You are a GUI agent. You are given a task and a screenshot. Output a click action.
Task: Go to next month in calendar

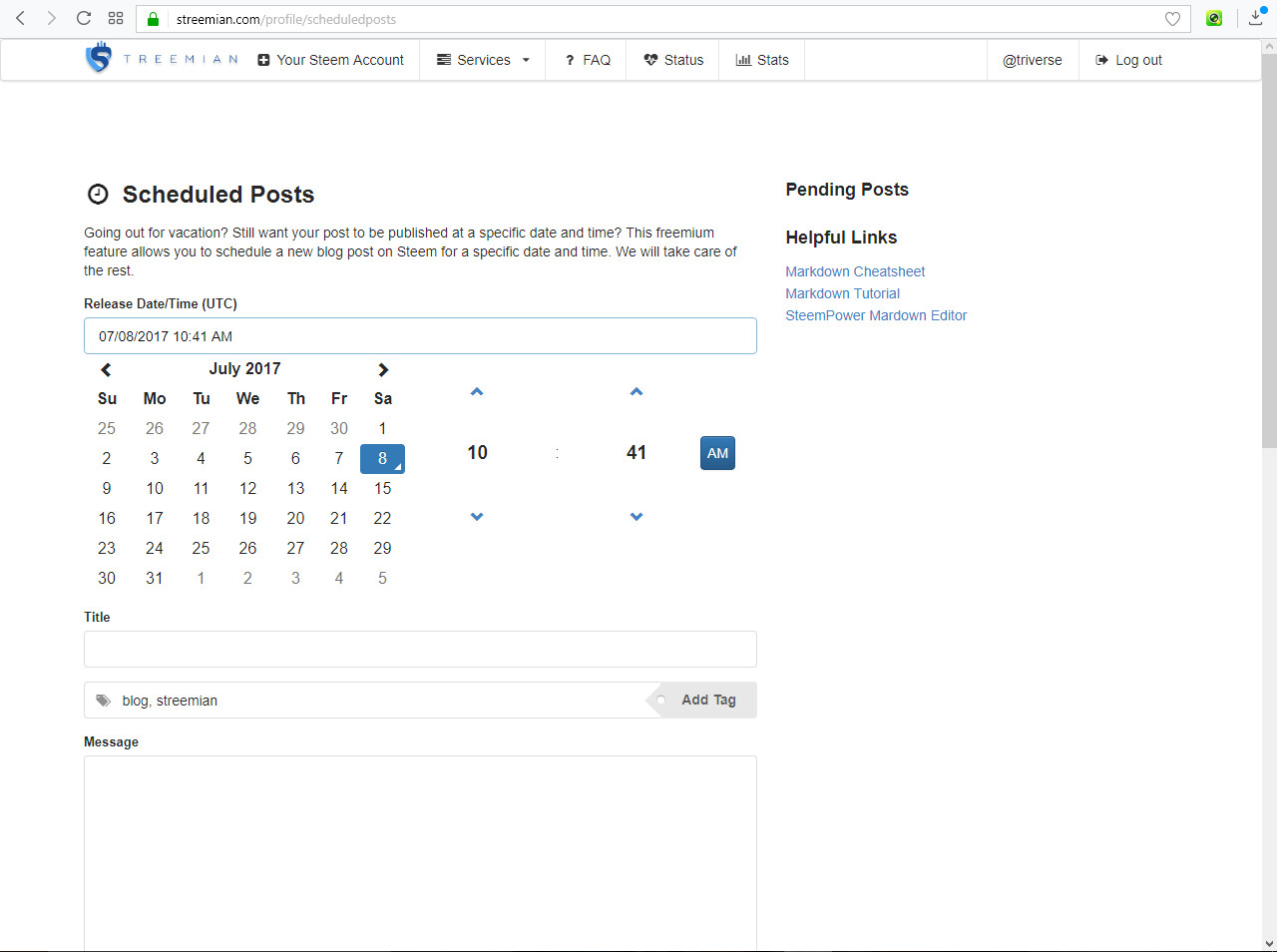pos(383,369)
